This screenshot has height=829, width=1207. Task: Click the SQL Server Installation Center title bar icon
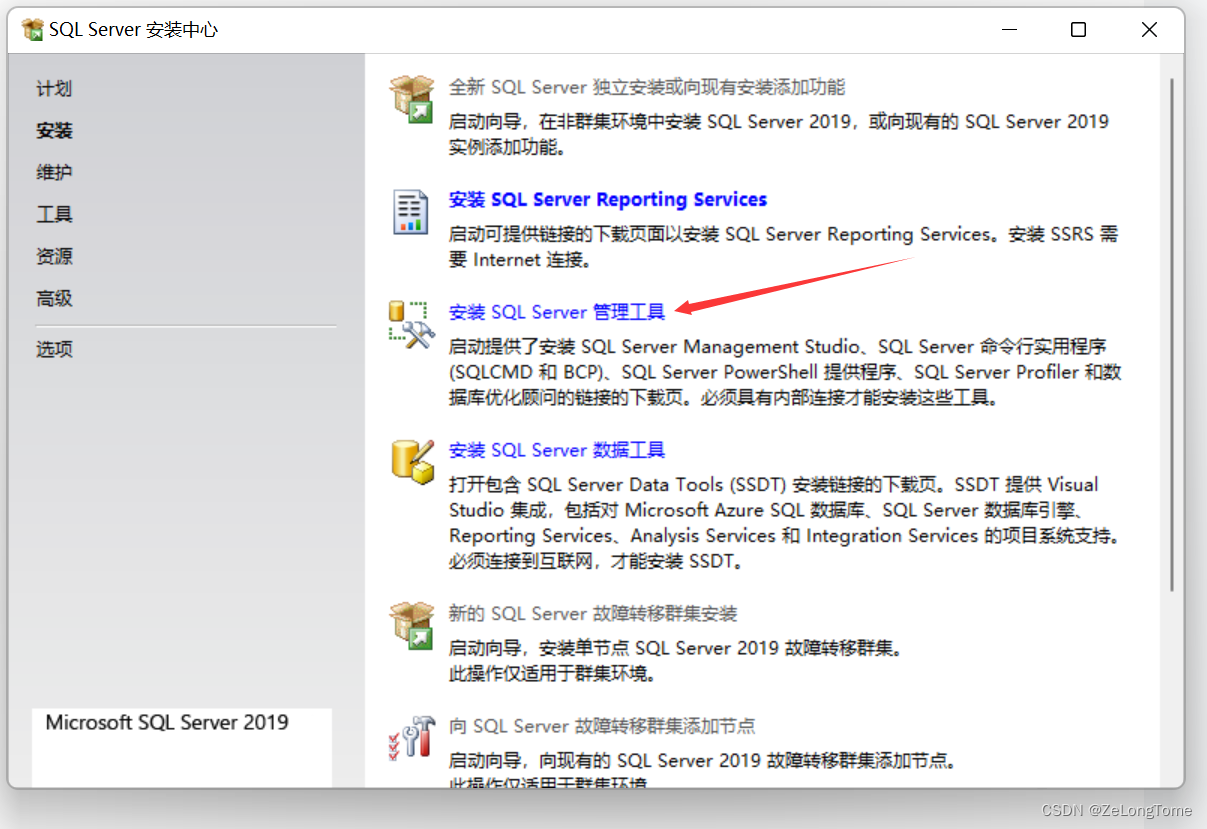32,29
